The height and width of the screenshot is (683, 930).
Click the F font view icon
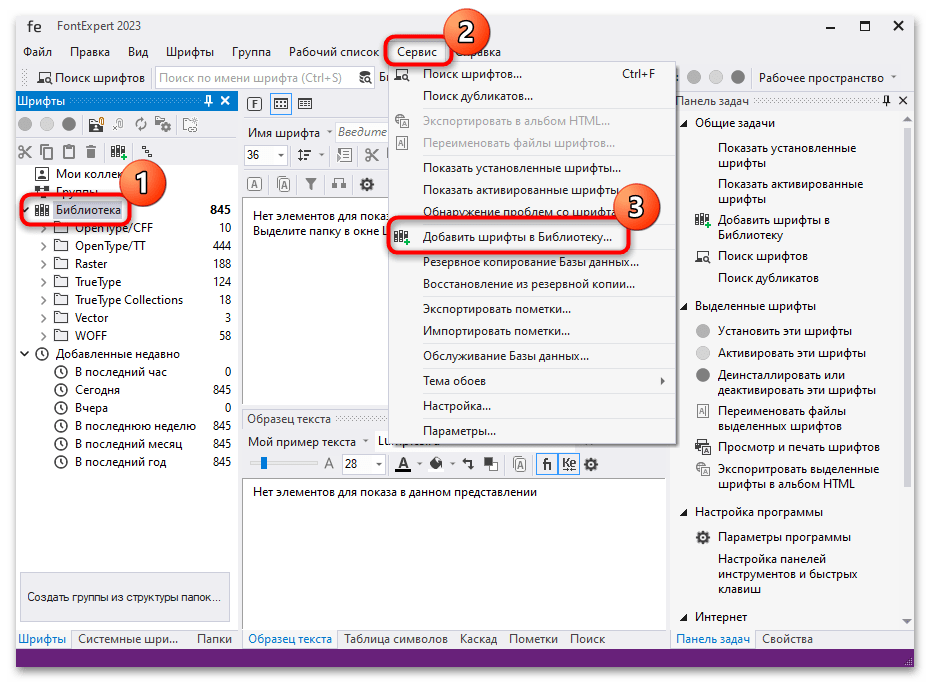[x=254, y=104]
